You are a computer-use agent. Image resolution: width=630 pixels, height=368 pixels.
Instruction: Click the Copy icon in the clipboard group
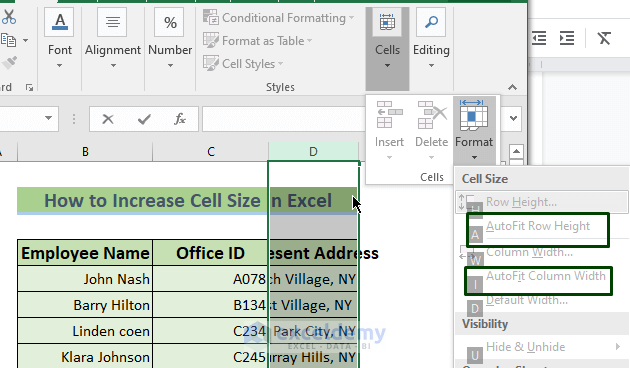point(8,40)
